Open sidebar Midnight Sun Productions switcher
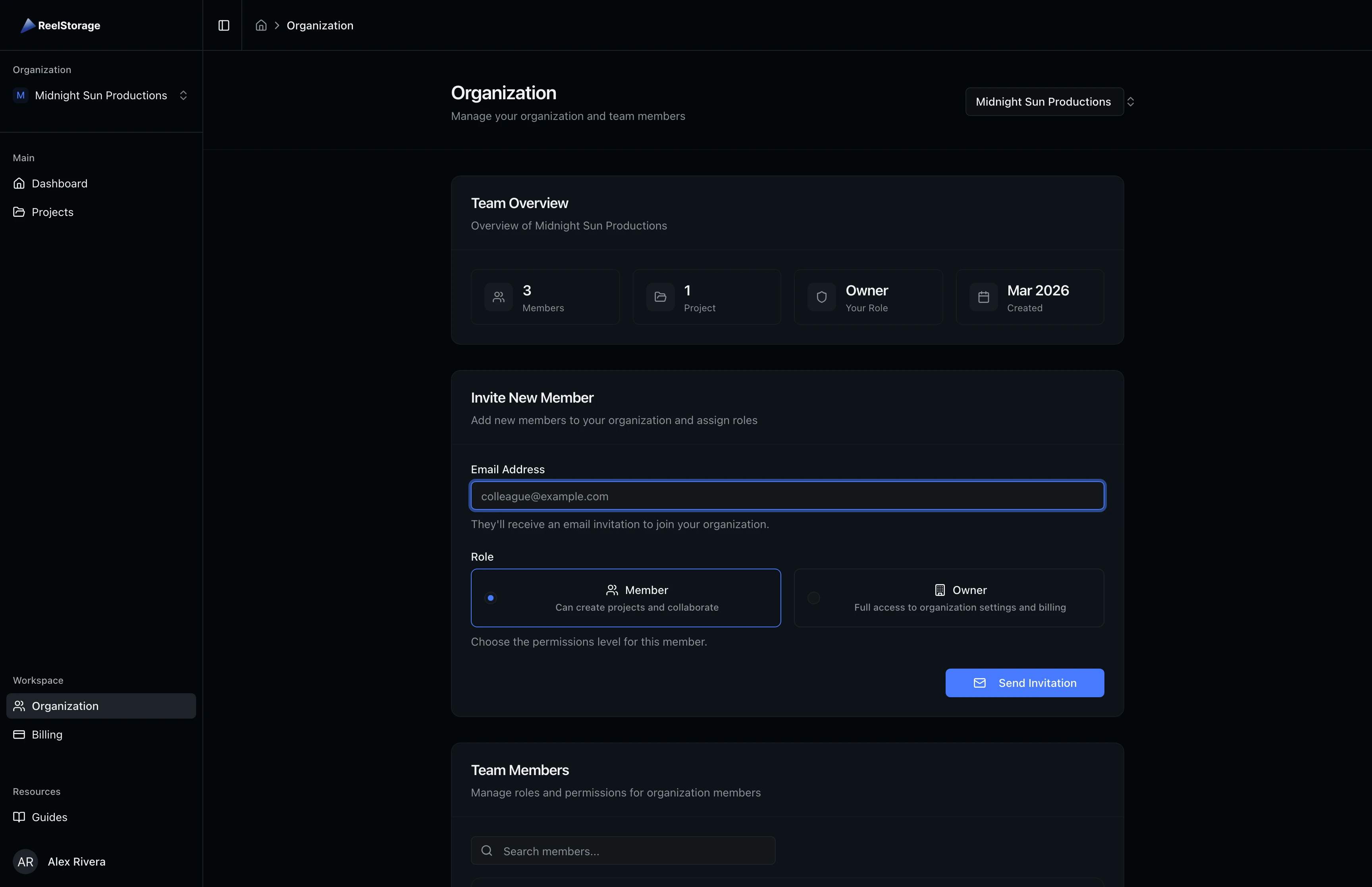 pyautogui.click(x=101, y=96)
